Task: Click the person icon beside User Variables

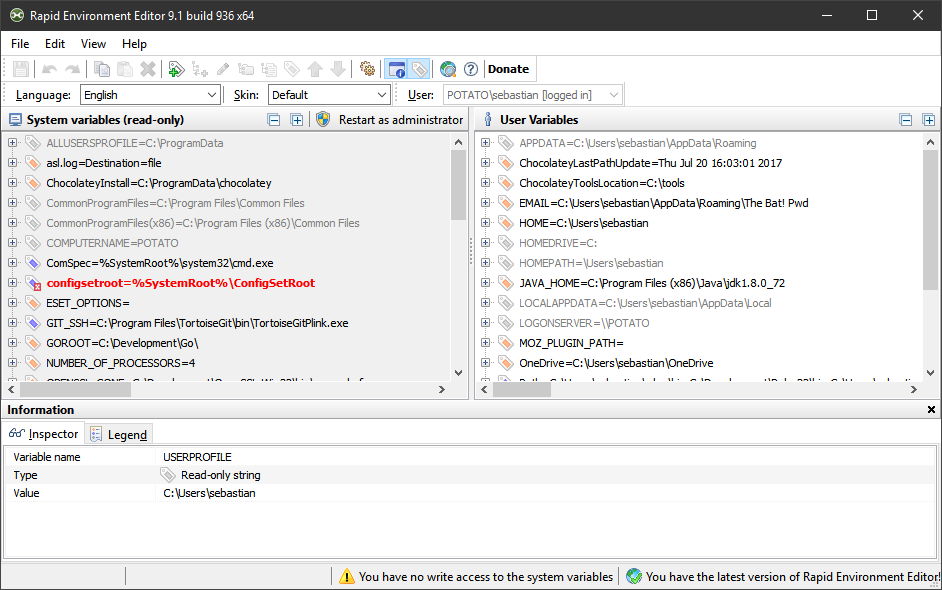Action: click(x=488, y=119)
